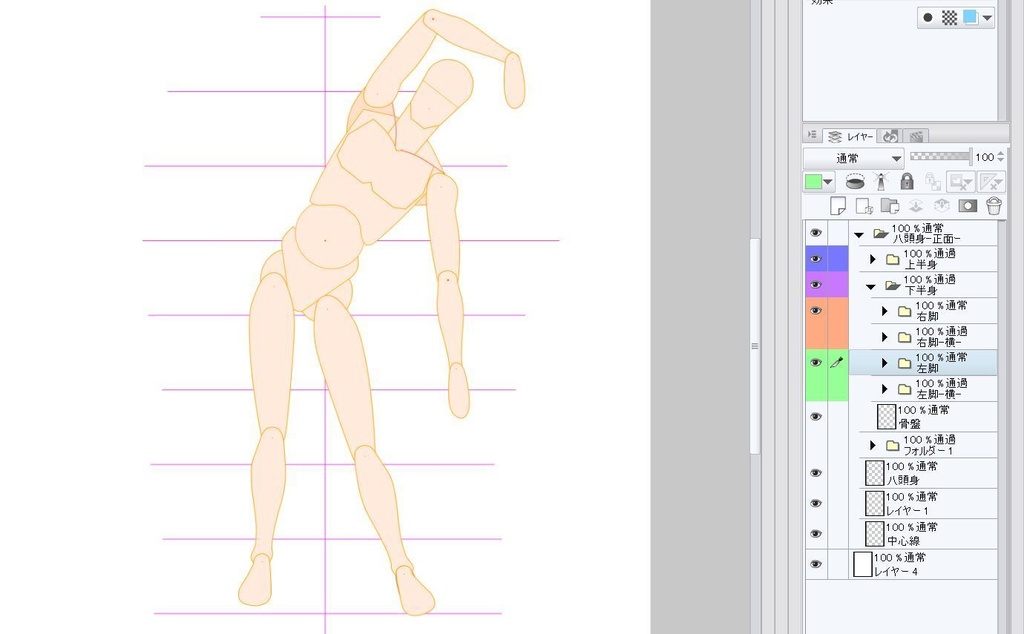Select the white レイヤー 4 thumbnail
The width and height of the screenshot is (1024, 634).
click(863, 564)
